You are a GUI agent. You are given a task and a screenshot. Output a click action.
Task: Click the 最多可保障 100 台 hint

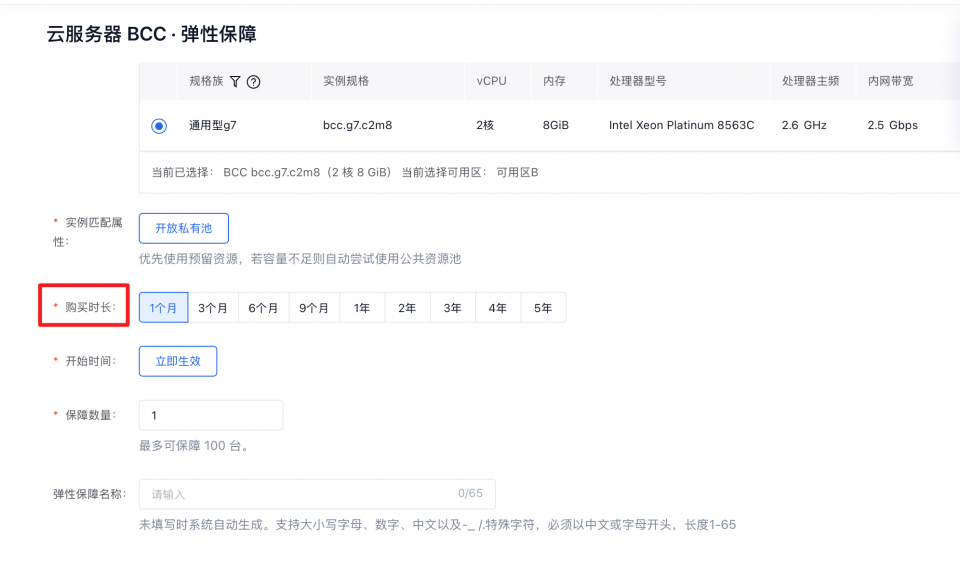pos(194,446)
